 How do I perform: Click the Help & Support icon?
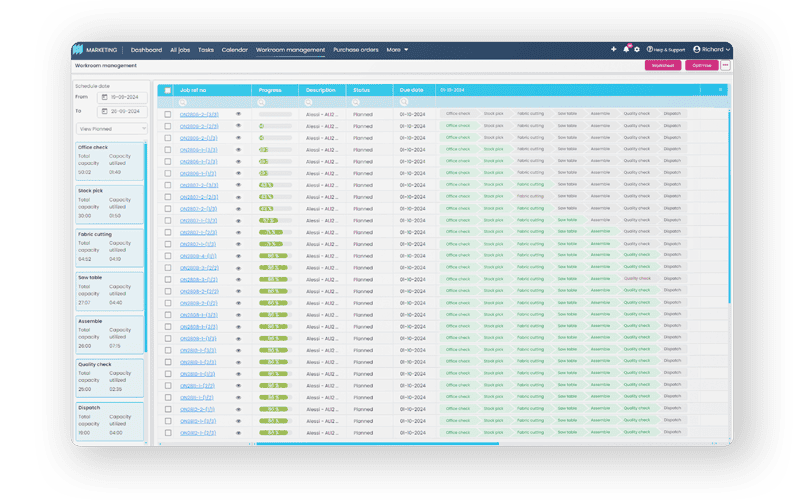point(650,49)
